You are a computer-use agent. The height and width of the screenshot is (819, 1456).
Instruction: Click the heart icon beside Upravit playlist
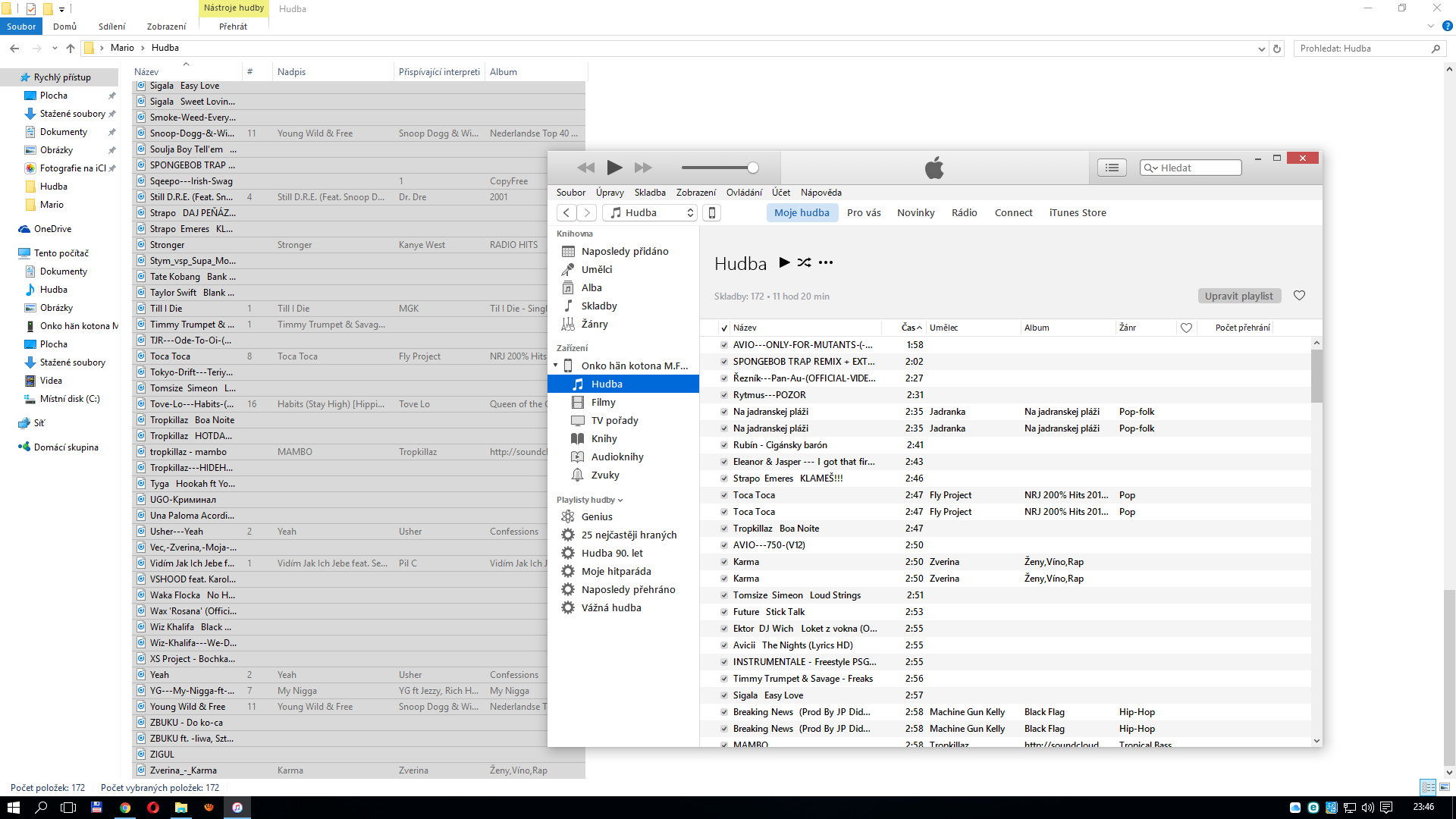1299,296
